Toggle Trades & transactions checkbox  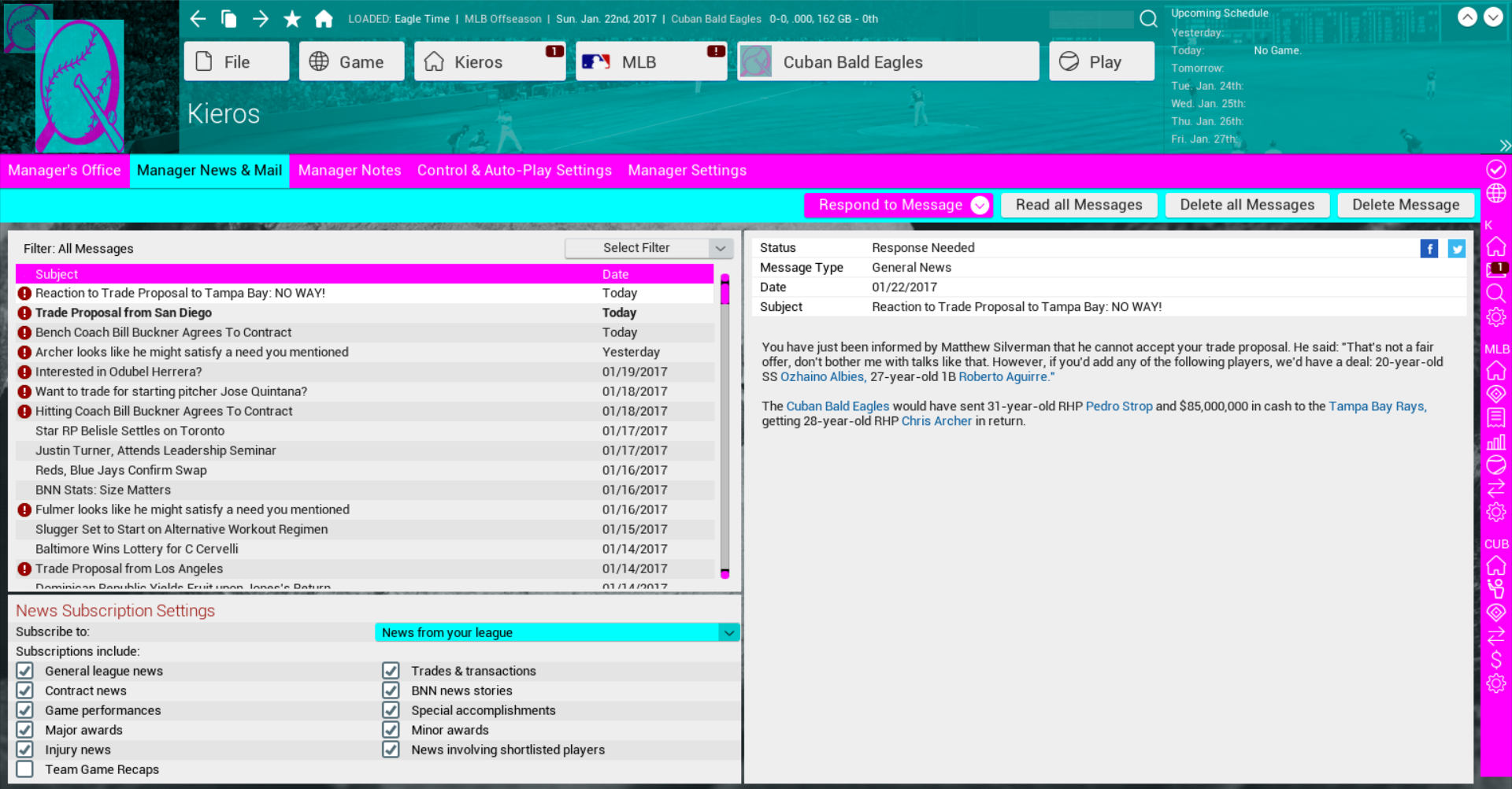(x=391, y=670)
